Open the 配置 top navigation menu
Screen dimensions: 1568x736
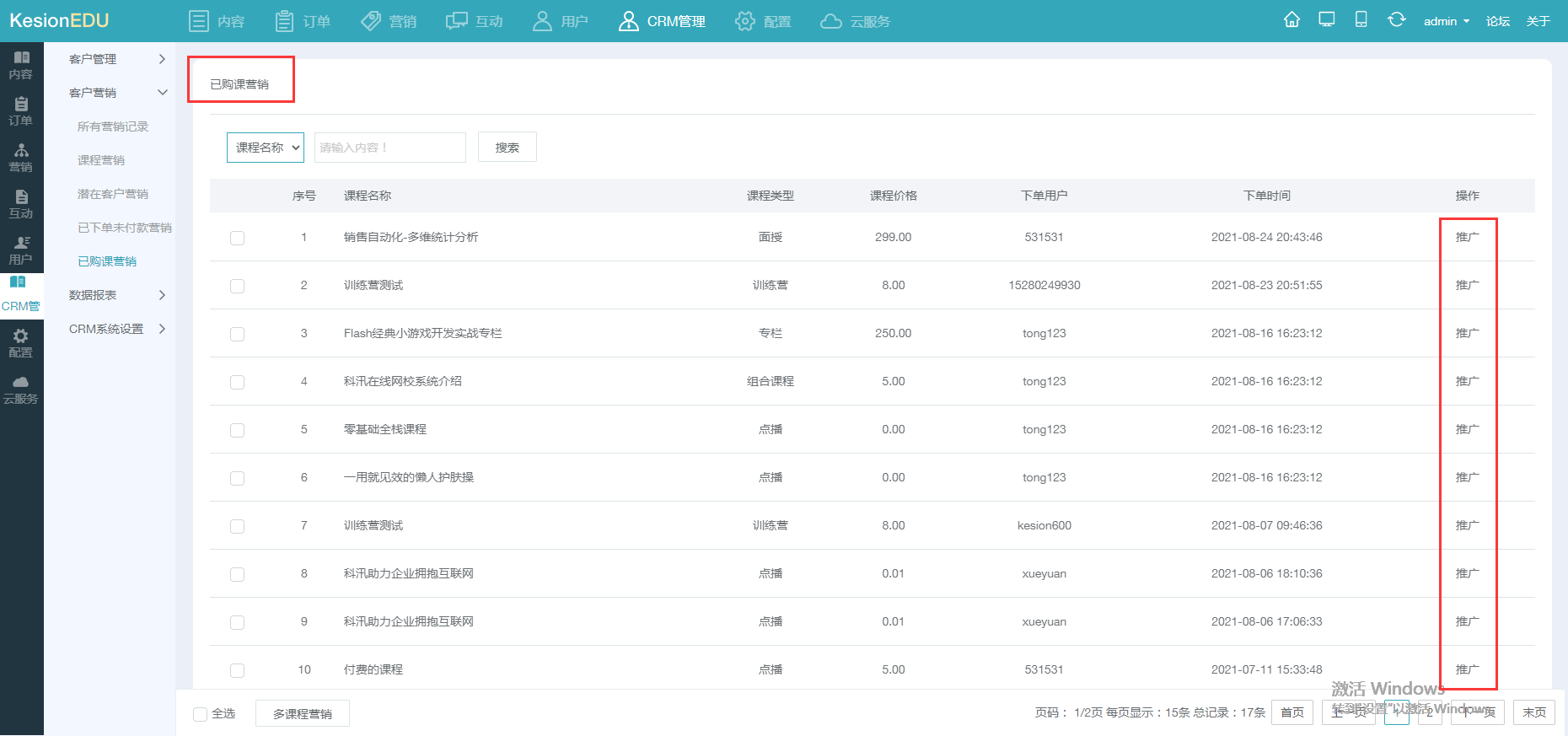coord(763,21)
